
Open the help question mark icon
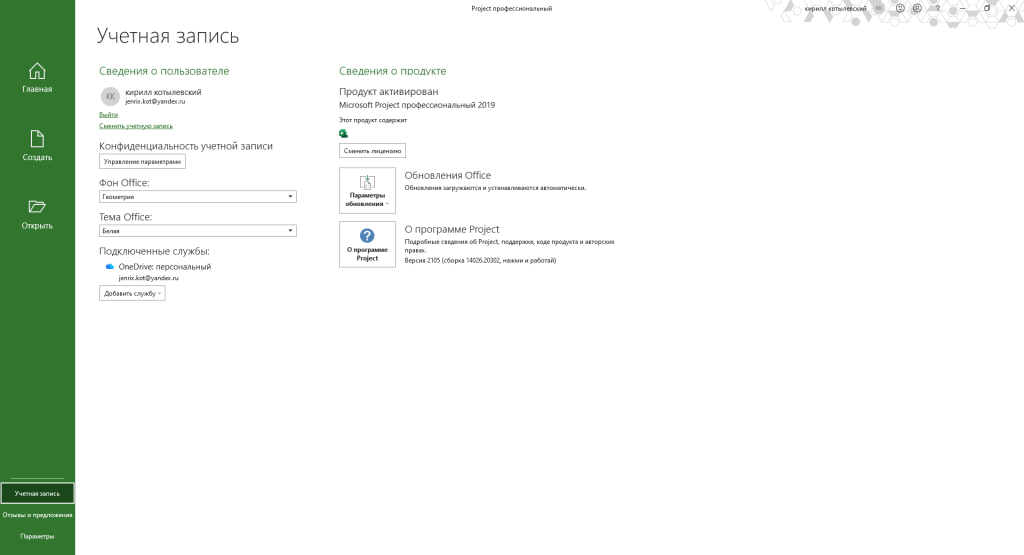click(938, 8)
